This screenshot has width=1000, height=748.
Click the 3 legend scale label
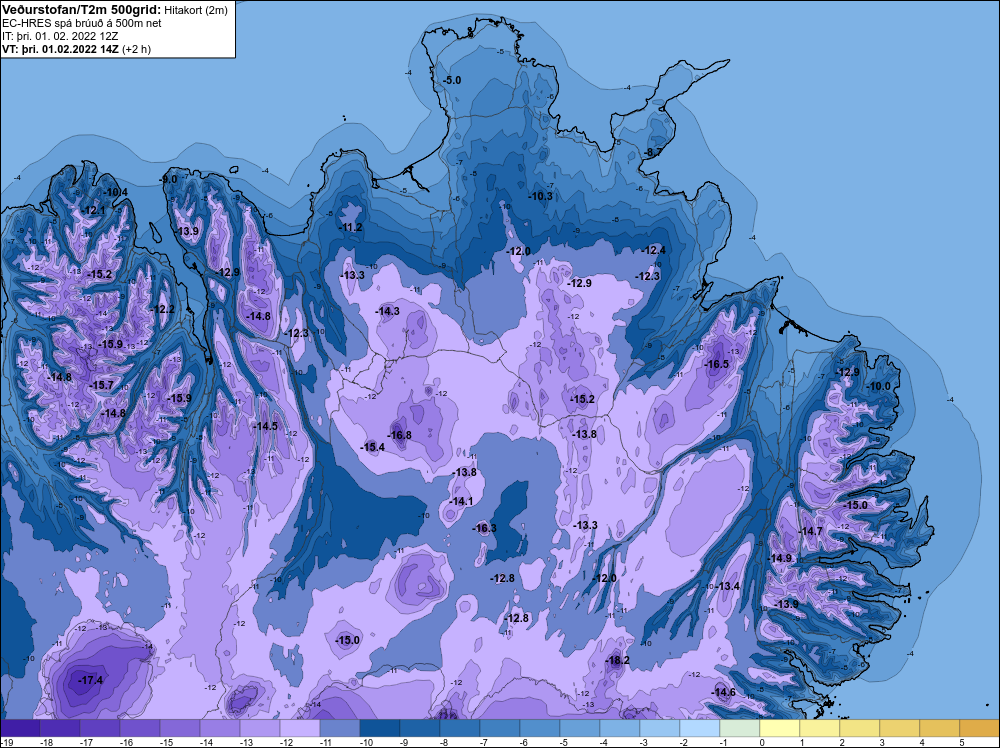881,742
